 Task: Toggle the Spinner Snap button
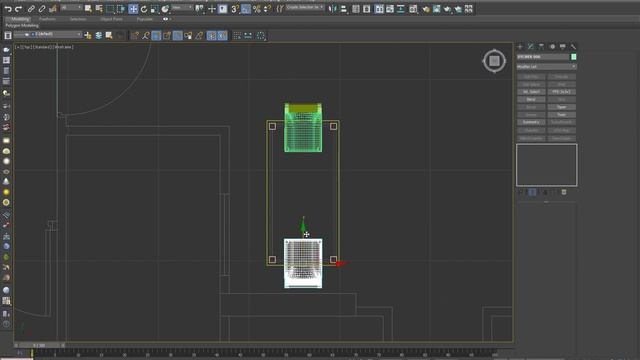click(x=267, y=9)
